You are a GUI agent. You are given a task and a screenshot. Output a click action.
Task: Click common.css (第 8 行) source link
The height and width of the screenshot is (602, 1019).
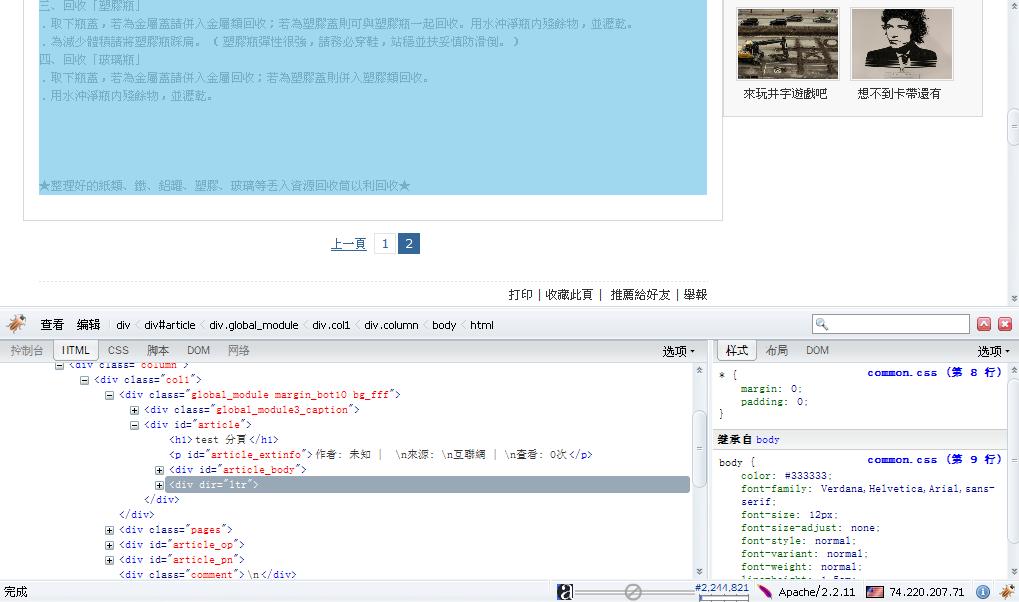pyautogui.click(x=935, y=373)
